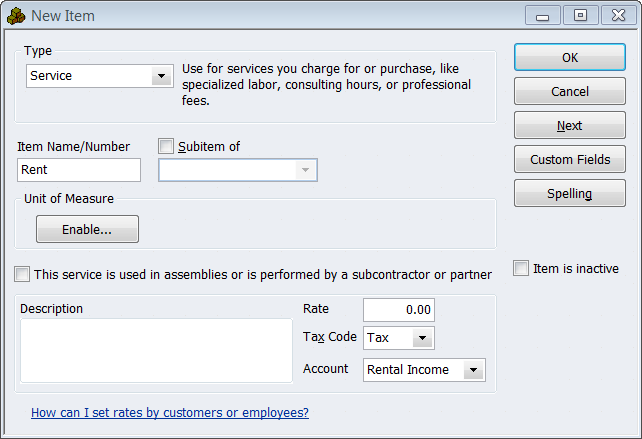The image size is (642, 439).
Task: Open the rates by customers help link
Action: click(170, 412)
